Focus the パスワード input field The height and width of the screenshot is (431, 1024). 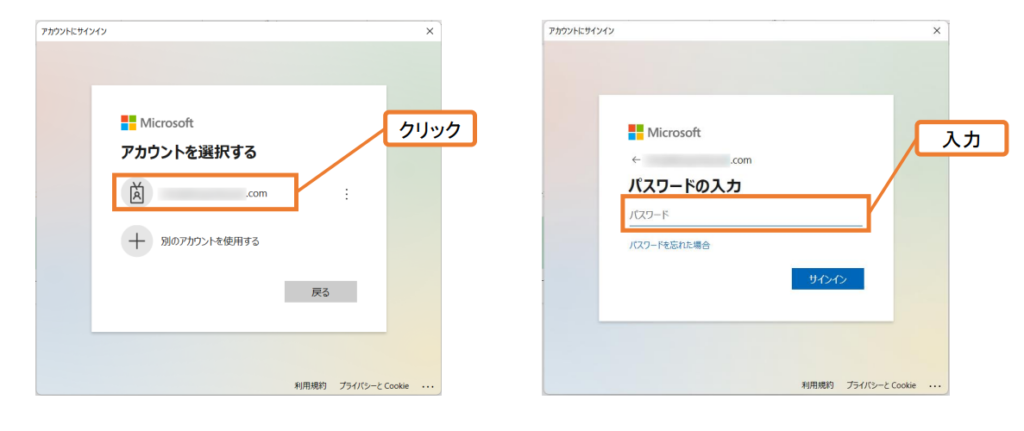745,216
